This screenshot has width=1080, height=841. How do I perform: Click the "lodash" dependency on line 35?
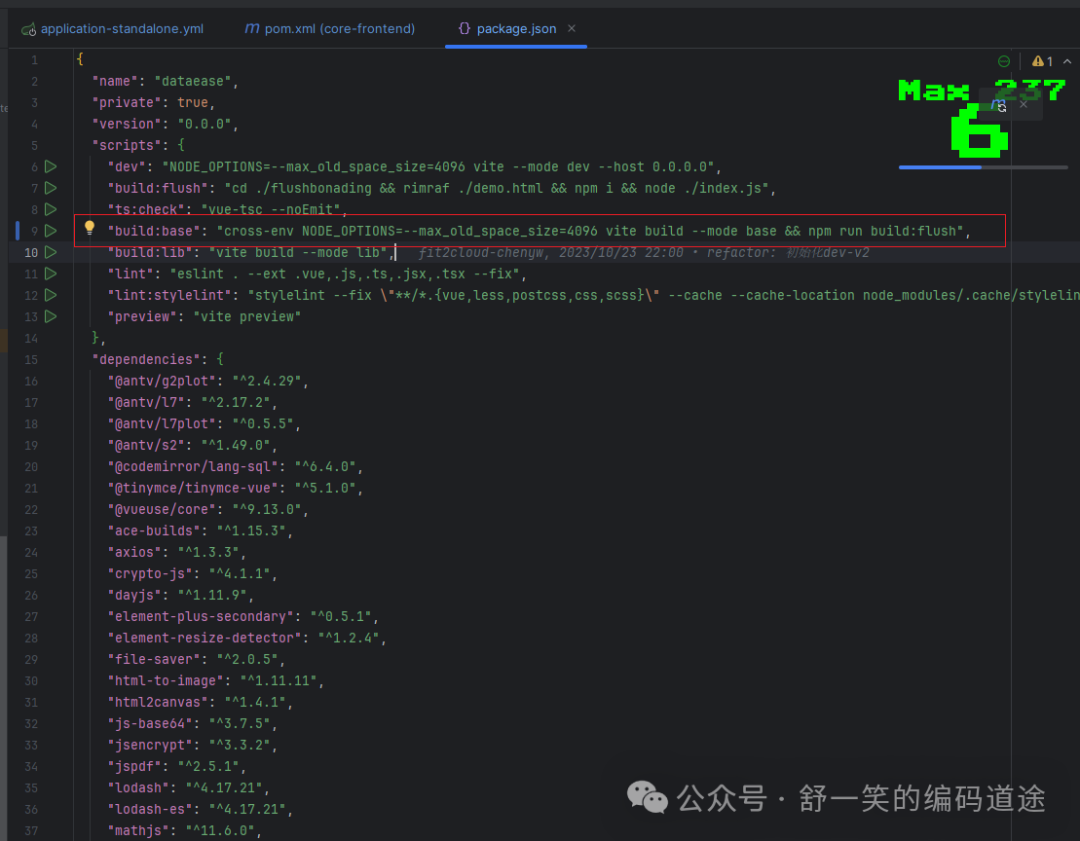coord(189,788)
